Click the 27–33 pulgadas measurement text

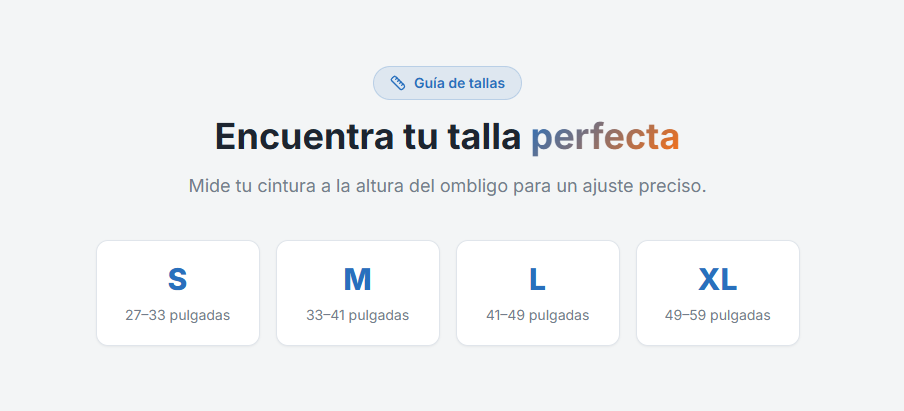click(x=177, y=315)
